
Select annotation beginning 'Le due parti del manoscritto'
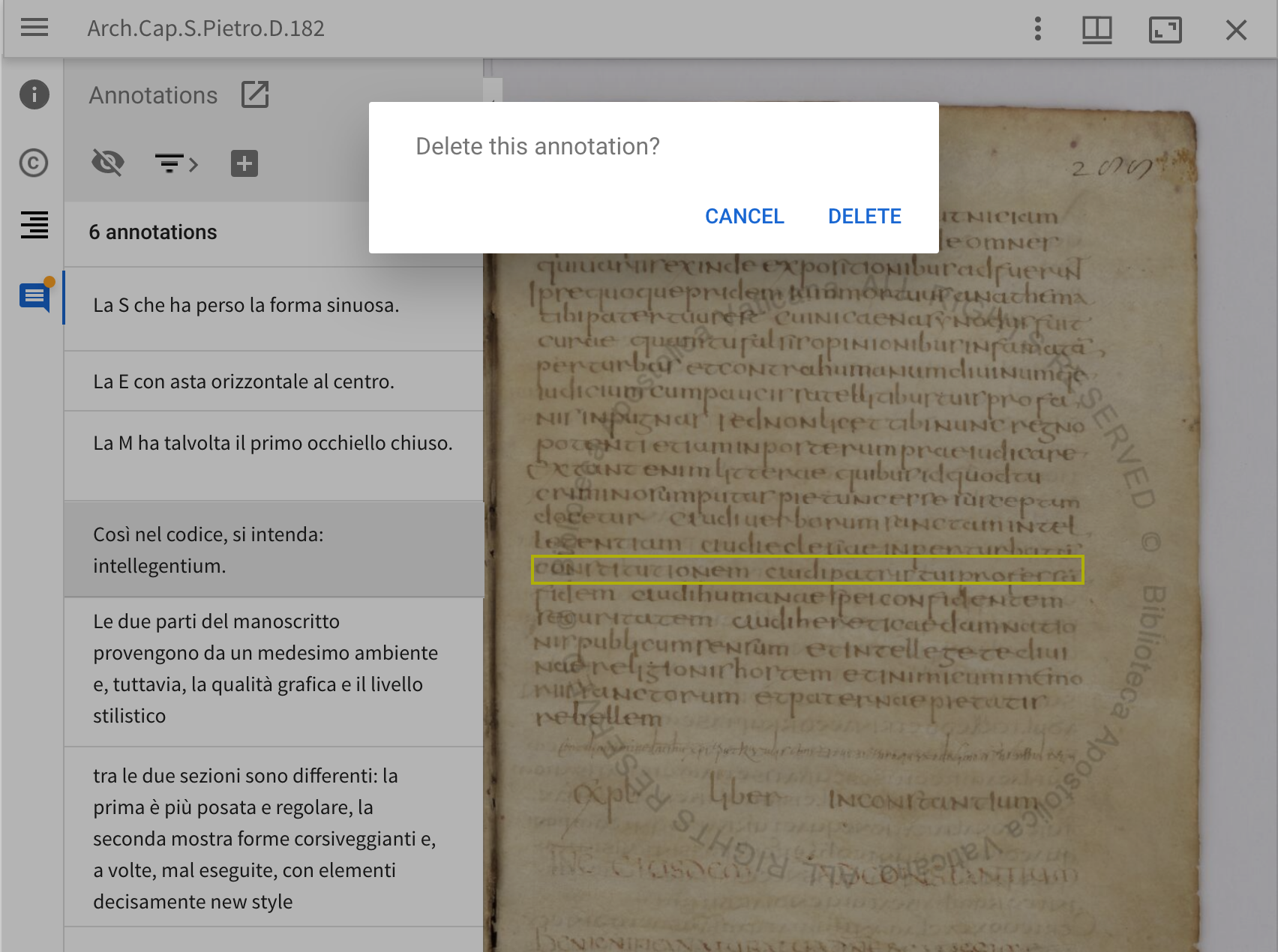pyautogui.click(x=274, y=672)
